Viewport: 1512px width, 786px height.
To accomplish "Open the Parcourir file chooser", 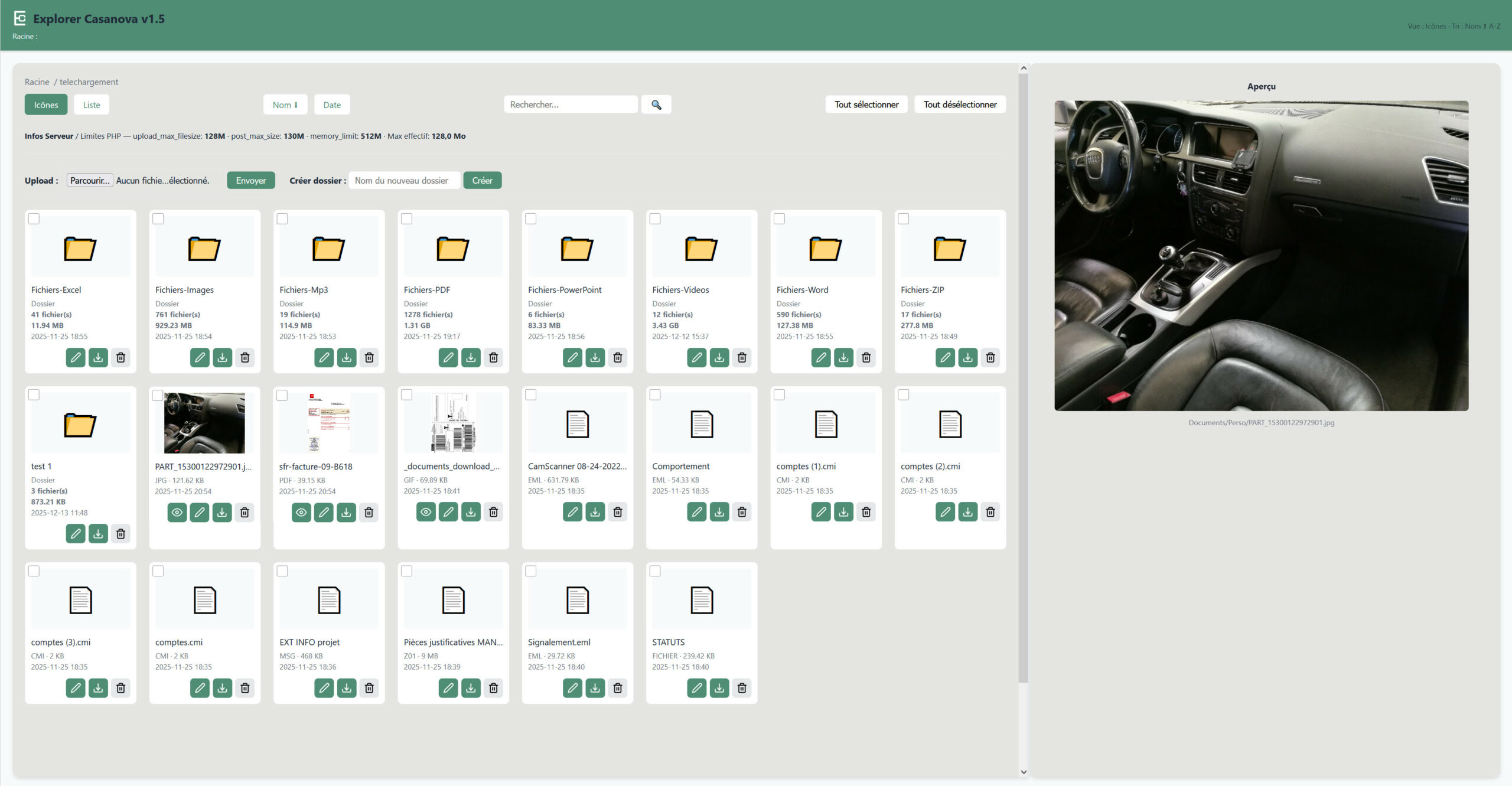I will point(90,180).
